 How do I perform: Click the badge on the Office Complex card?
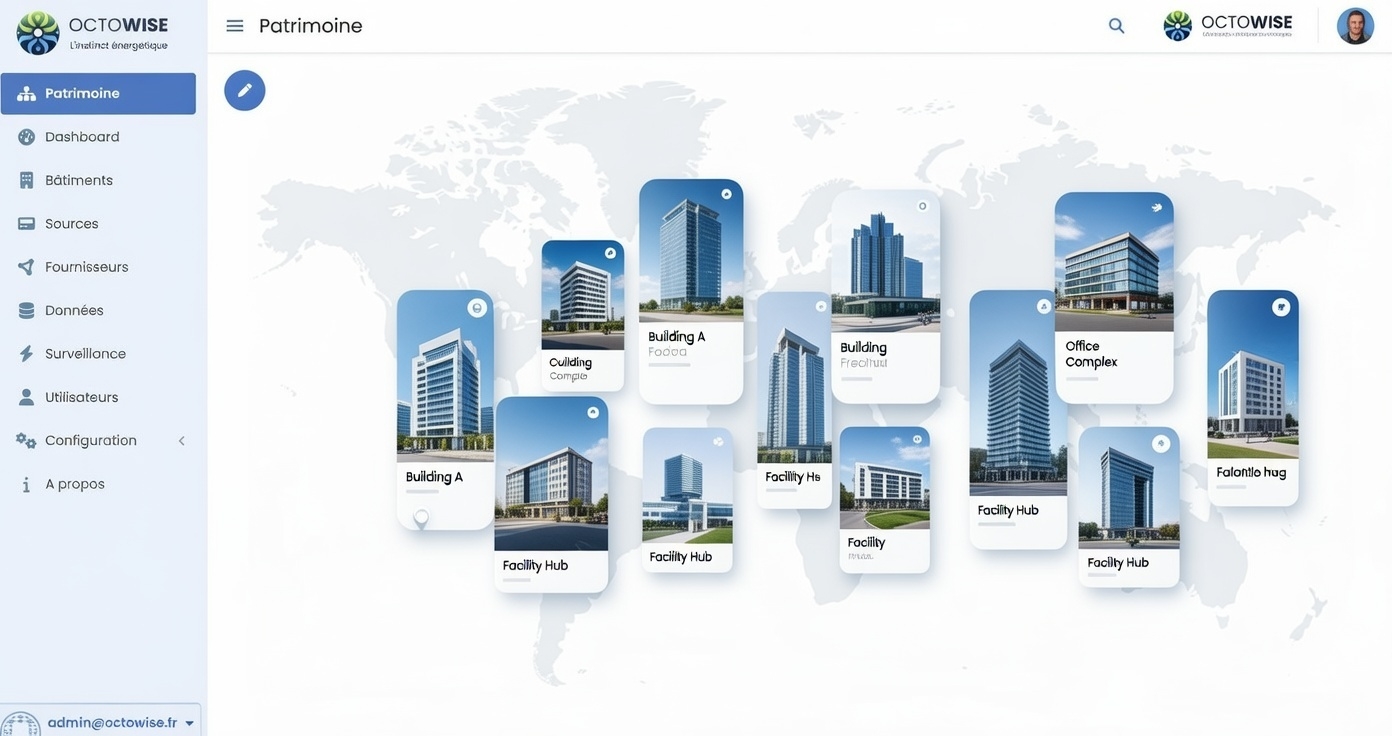(x=1158, y=204)
